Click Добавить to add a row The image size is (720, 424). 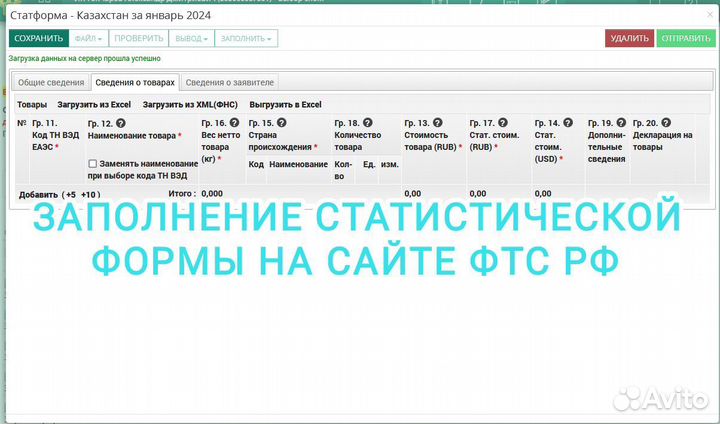(x=38, y=195)
